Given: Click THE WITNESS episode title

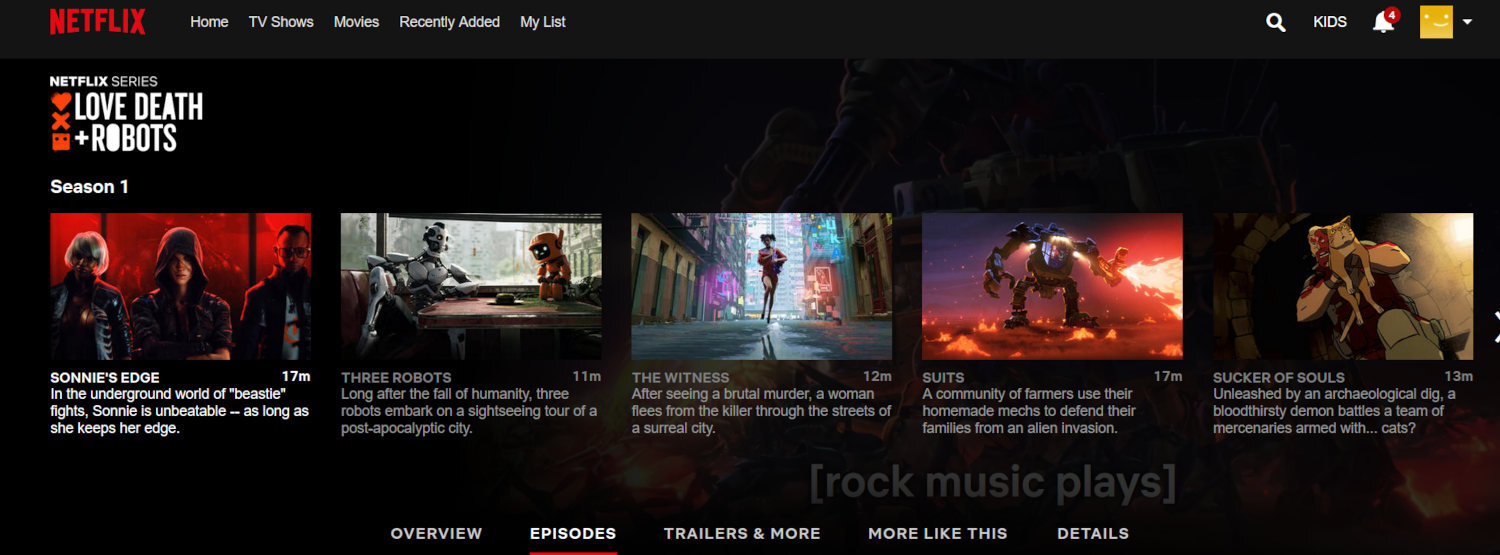Looking at the screenshot, I should point(680,378).
